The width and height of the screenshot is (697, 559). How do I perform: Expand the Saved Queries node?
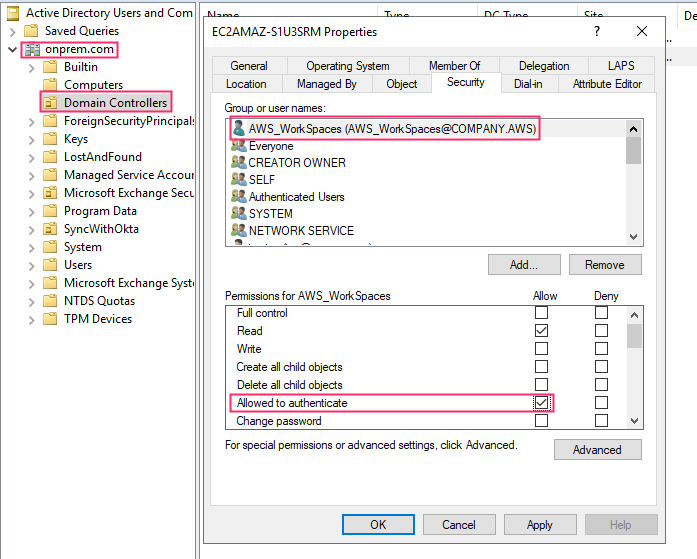[x=13, y=32]
